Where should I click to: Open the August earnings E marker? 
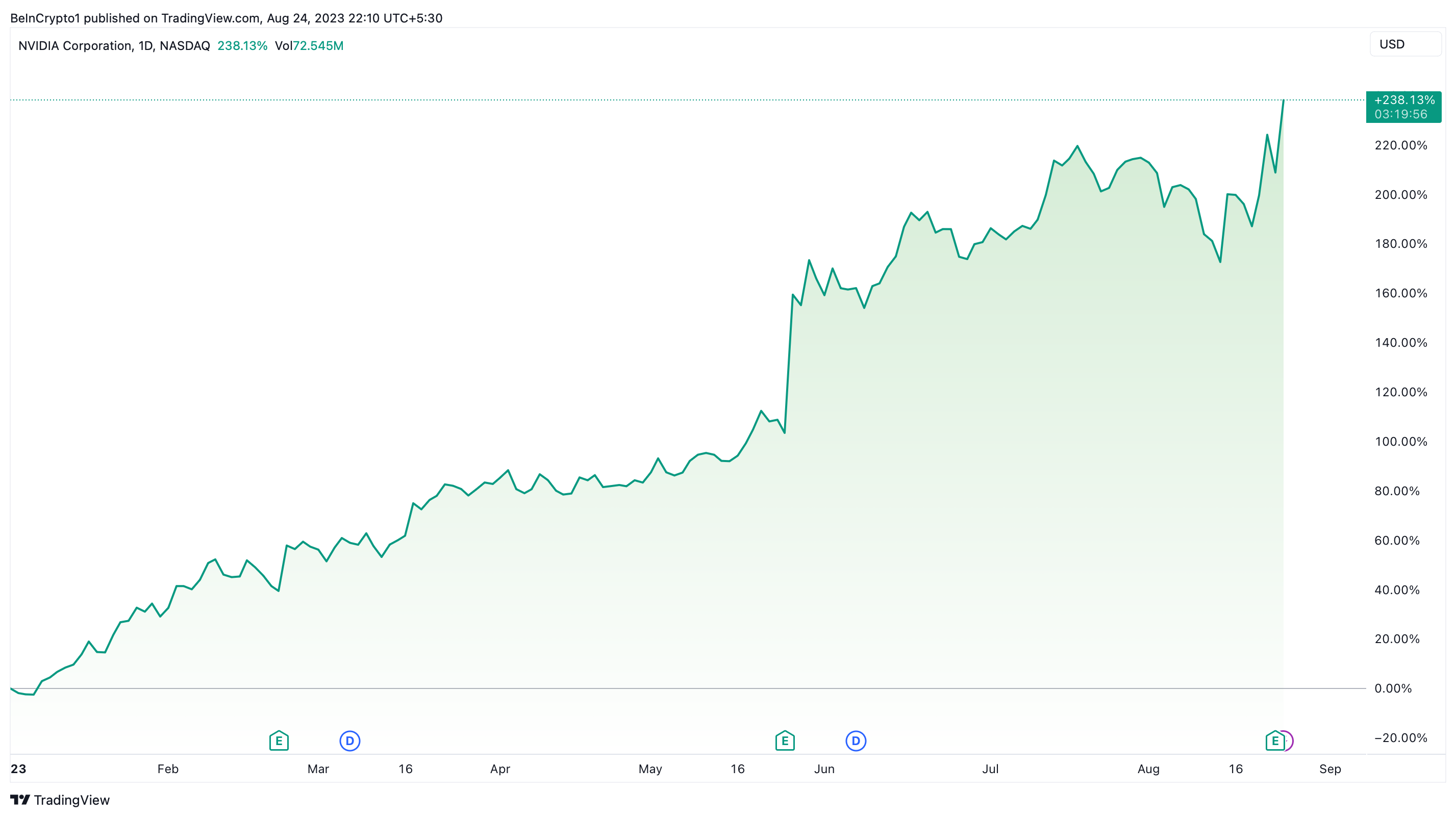pyautogui.click(x=1274, y=740)
